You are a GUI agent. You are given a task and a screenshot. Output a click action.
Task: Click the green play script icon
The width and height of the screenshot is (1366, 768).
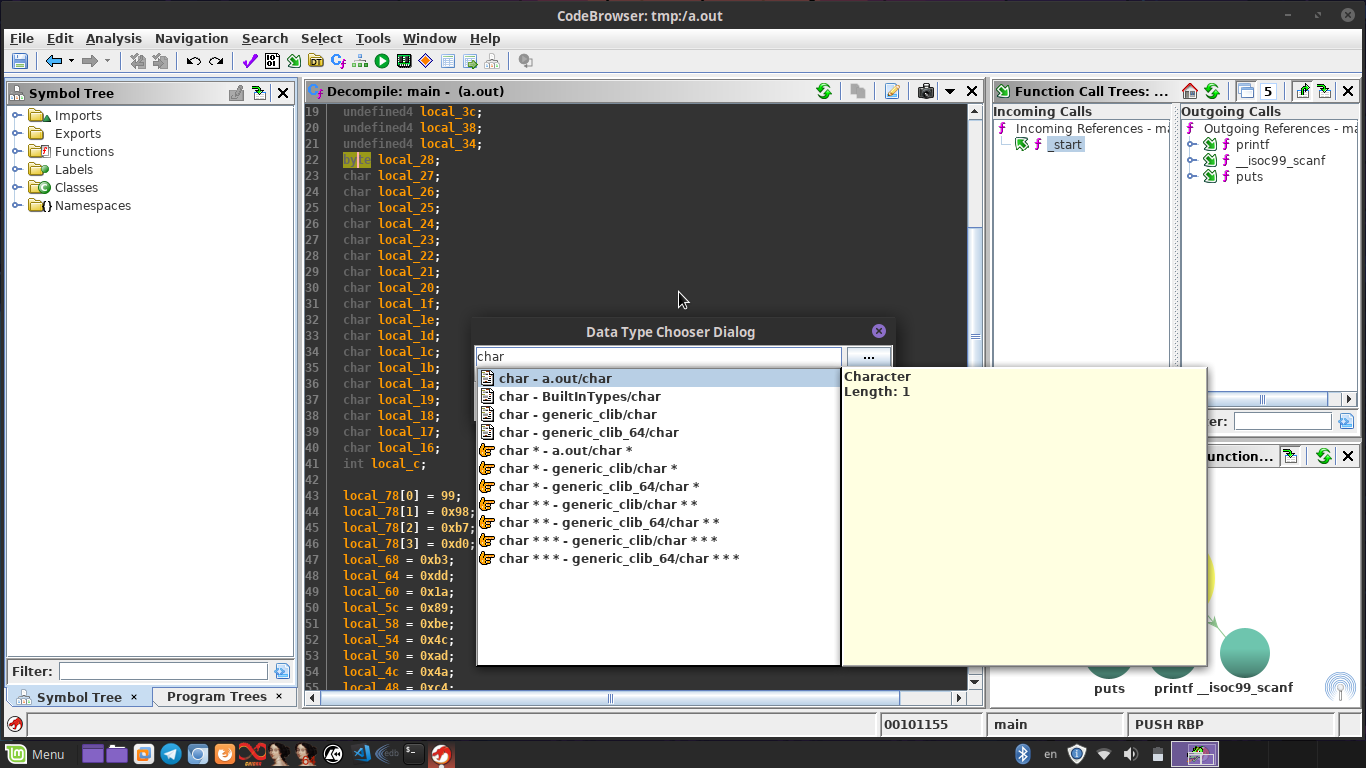pyautogui.click(x=382, y=61)
